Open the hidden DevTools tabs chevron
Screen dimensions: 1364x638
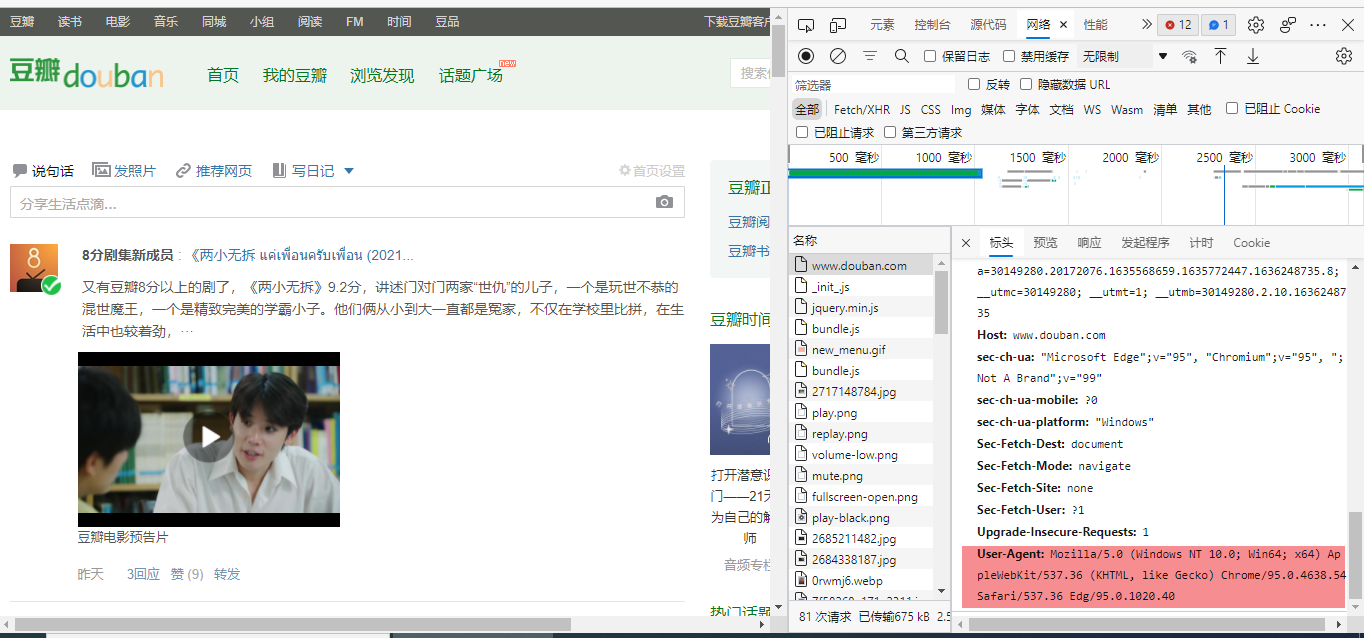1148,23
